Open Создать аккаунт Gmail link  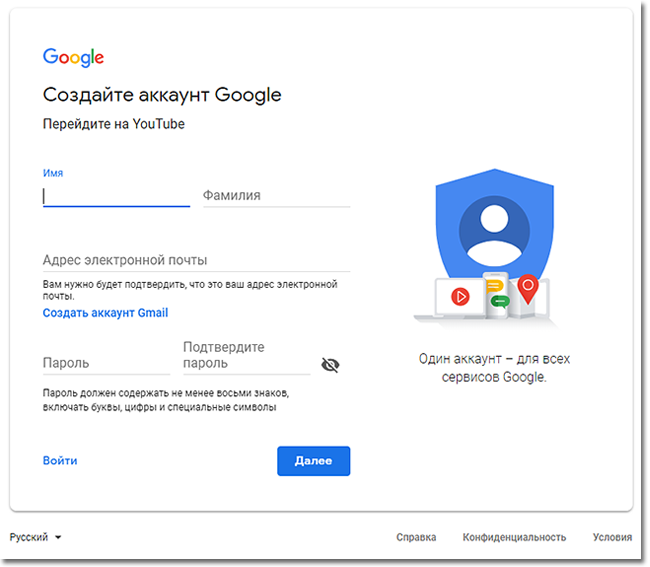[105, 313]
